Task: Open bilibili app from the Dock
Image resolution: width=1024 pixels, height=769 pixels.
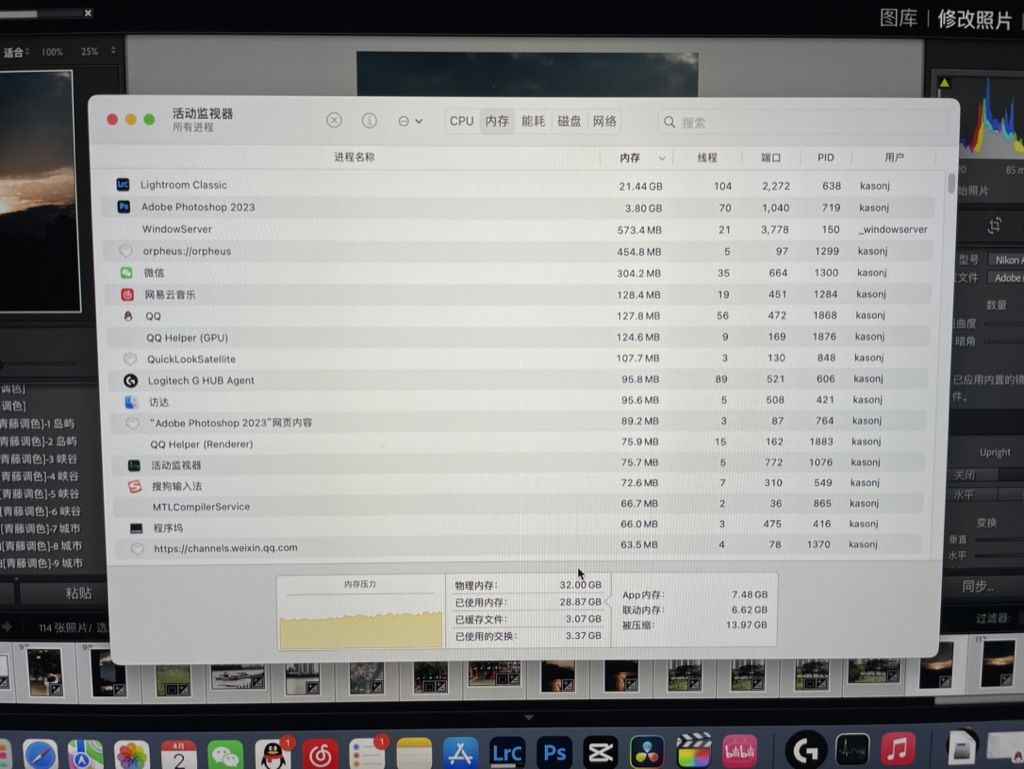Action: pos(740,751)
